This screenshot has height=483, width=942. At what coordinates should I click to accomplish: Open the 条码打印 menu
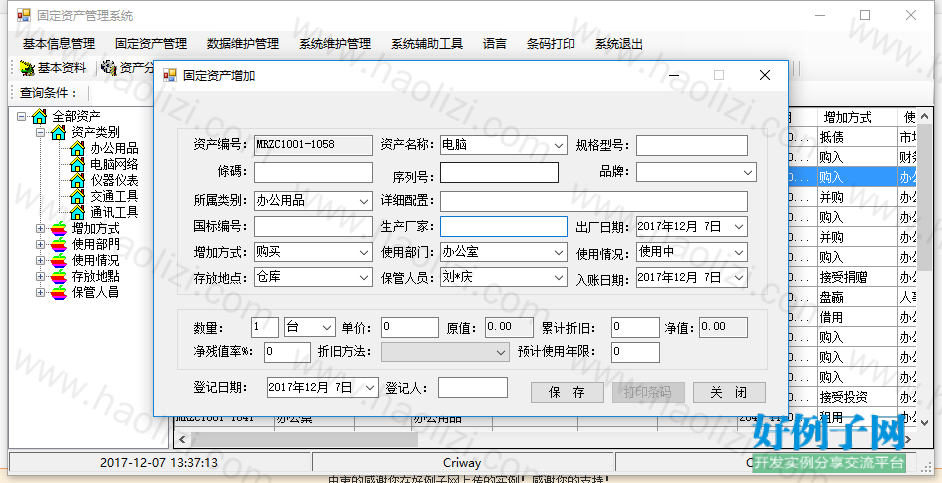coord(550,44)
